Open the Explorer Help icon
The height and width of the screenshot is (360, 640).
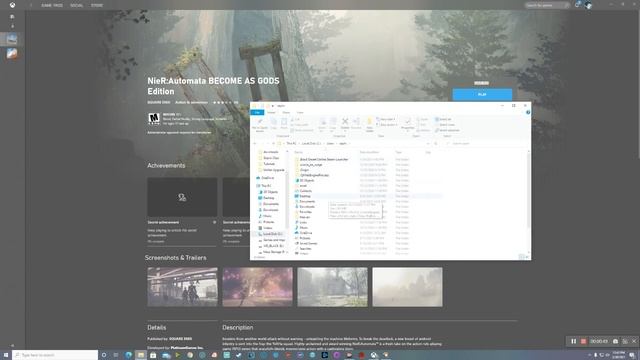[528, 112]
